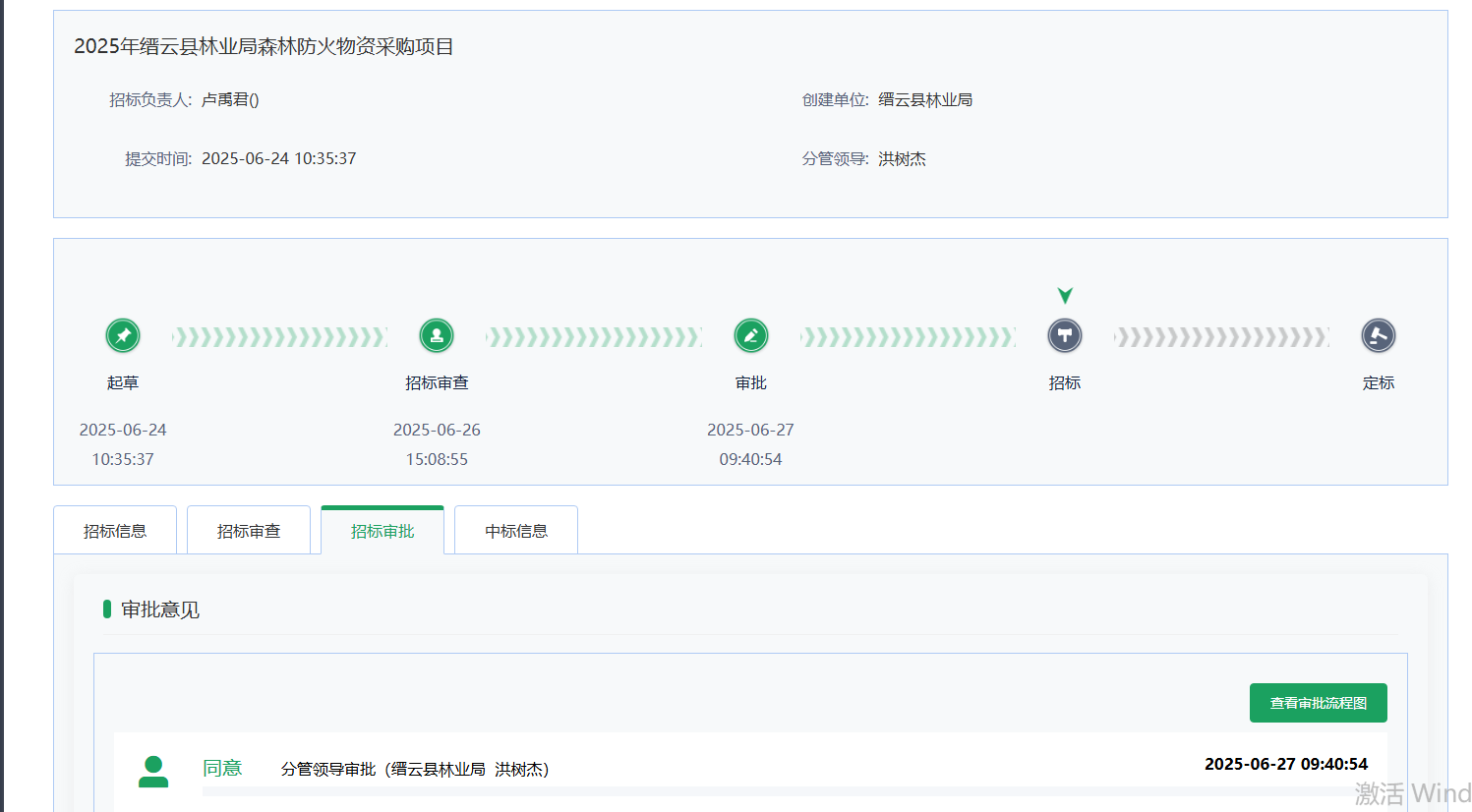This screenshot has height=812, width=1472.
Task: Click the green 同意 approval status
Action: [222, 768]
